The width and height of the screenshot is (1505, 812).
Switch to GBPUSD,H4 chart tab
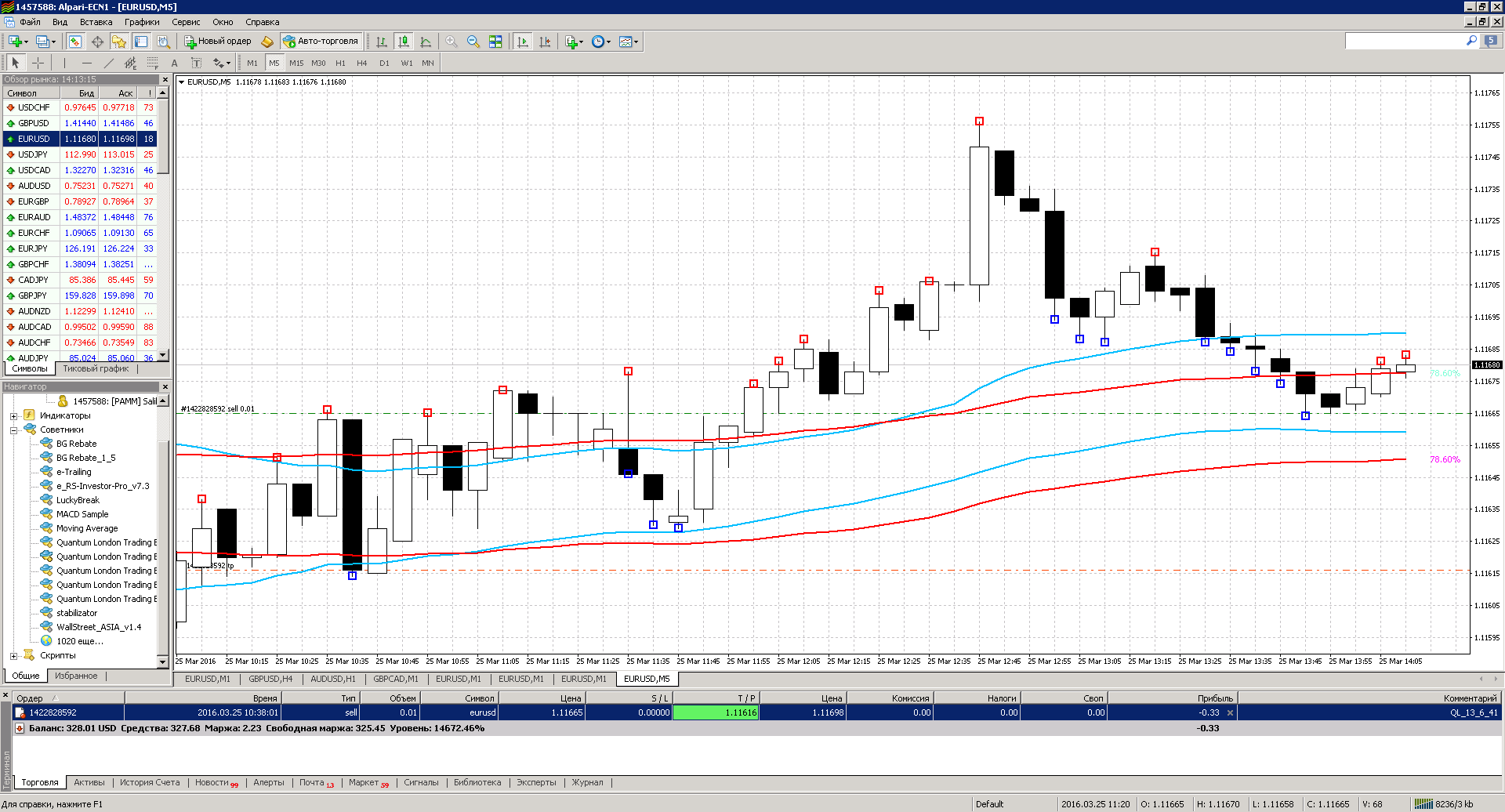[270, 679]
